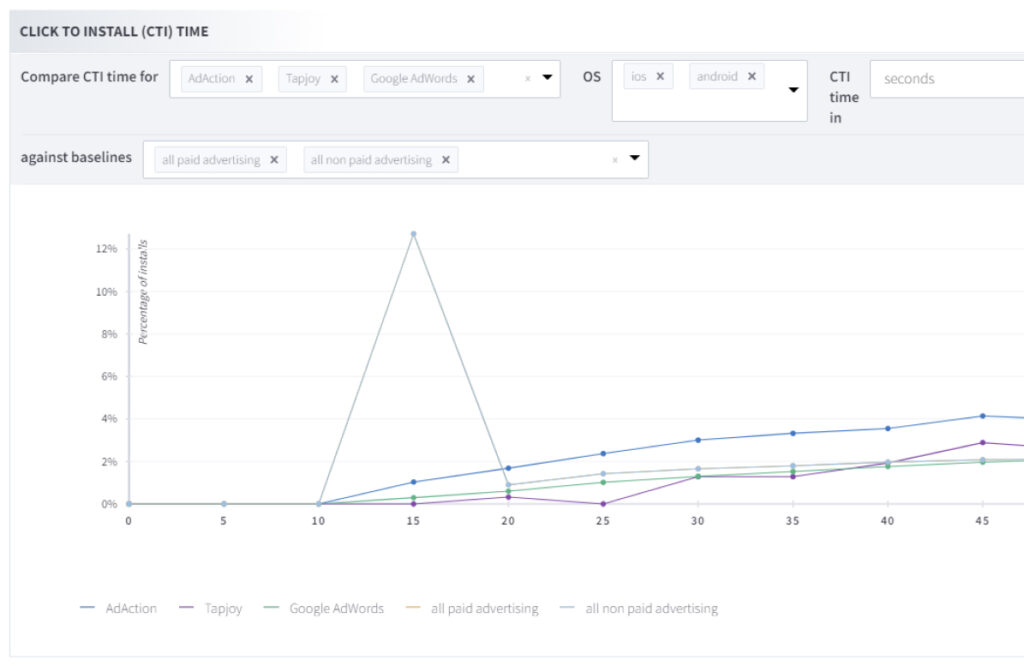Screen dimensions: 1024x666
Task: Click the Tapjoy tag label
Action: pyautogui.click(x=303, y=78)
